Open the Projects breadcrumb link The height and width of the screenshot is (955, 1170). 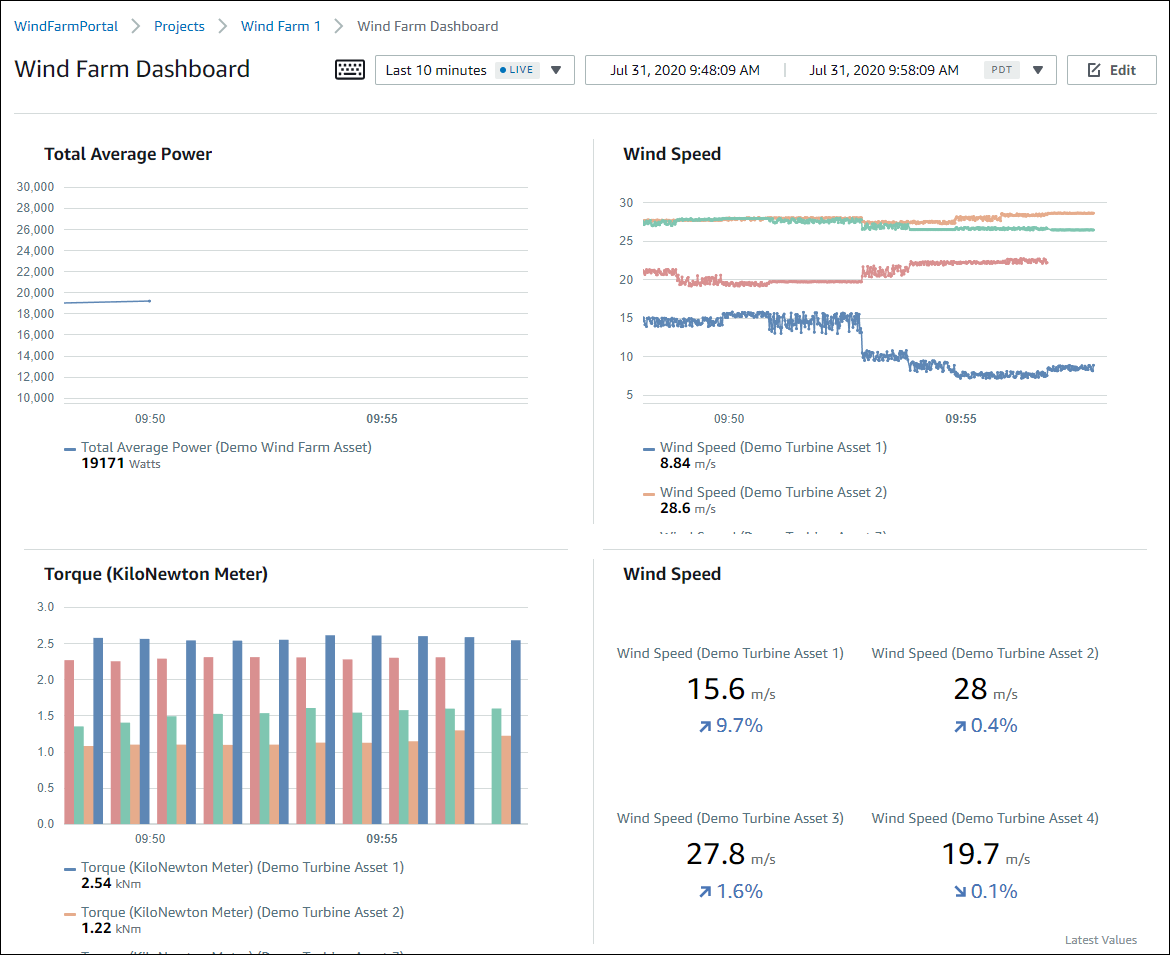point(179,26)
